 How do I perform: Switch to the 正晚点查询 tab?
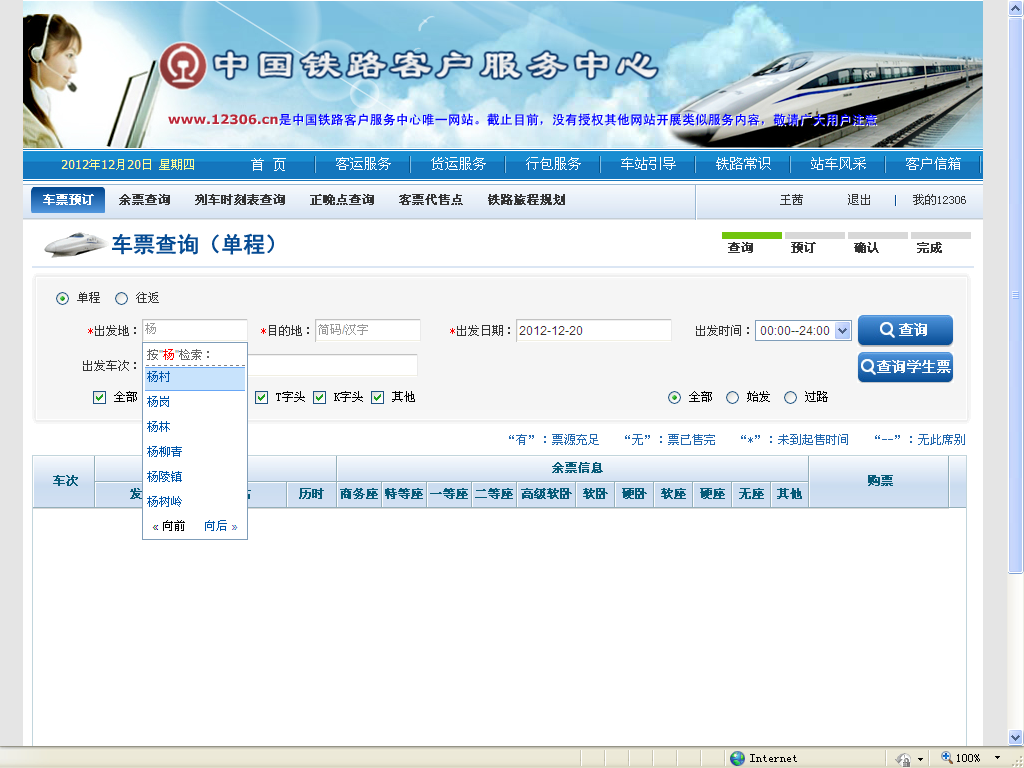coord(342,200)
